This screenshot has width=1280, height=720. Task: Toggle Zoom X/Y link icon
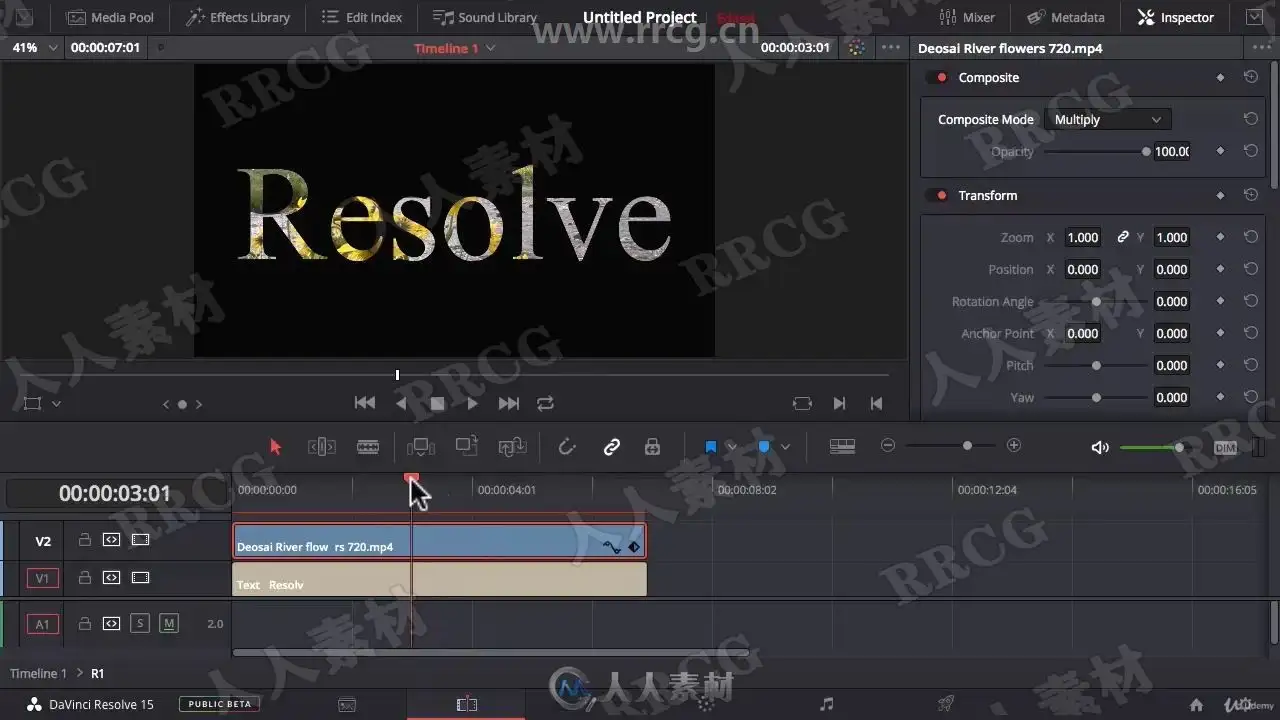point(1123,237)
